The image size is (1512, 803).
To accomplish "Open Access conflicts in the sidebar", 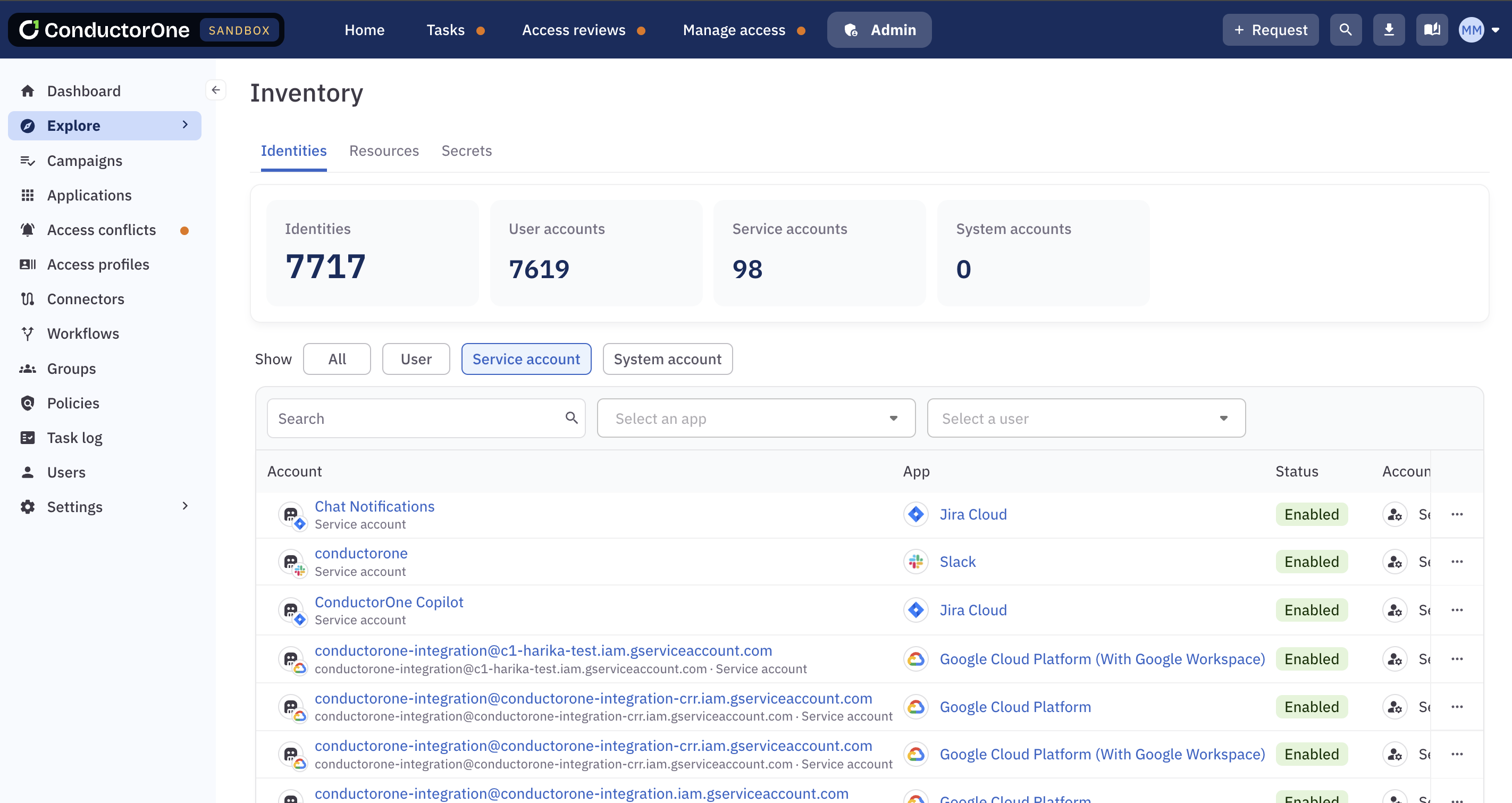I will pyautogui.click(x=101, y=230).
